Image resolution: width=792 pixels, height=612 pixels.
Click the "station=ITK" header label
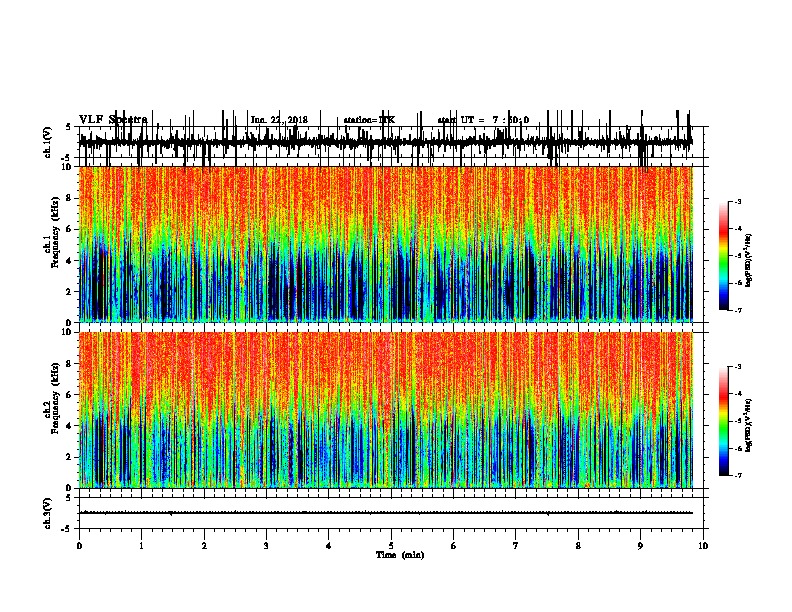(x=369, y=120)
